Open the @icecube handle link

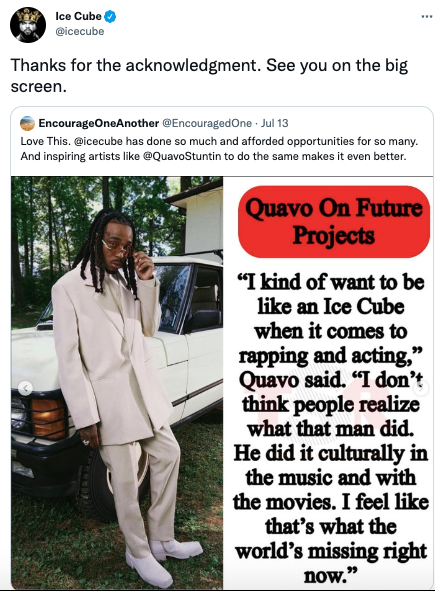coord(80,31)
